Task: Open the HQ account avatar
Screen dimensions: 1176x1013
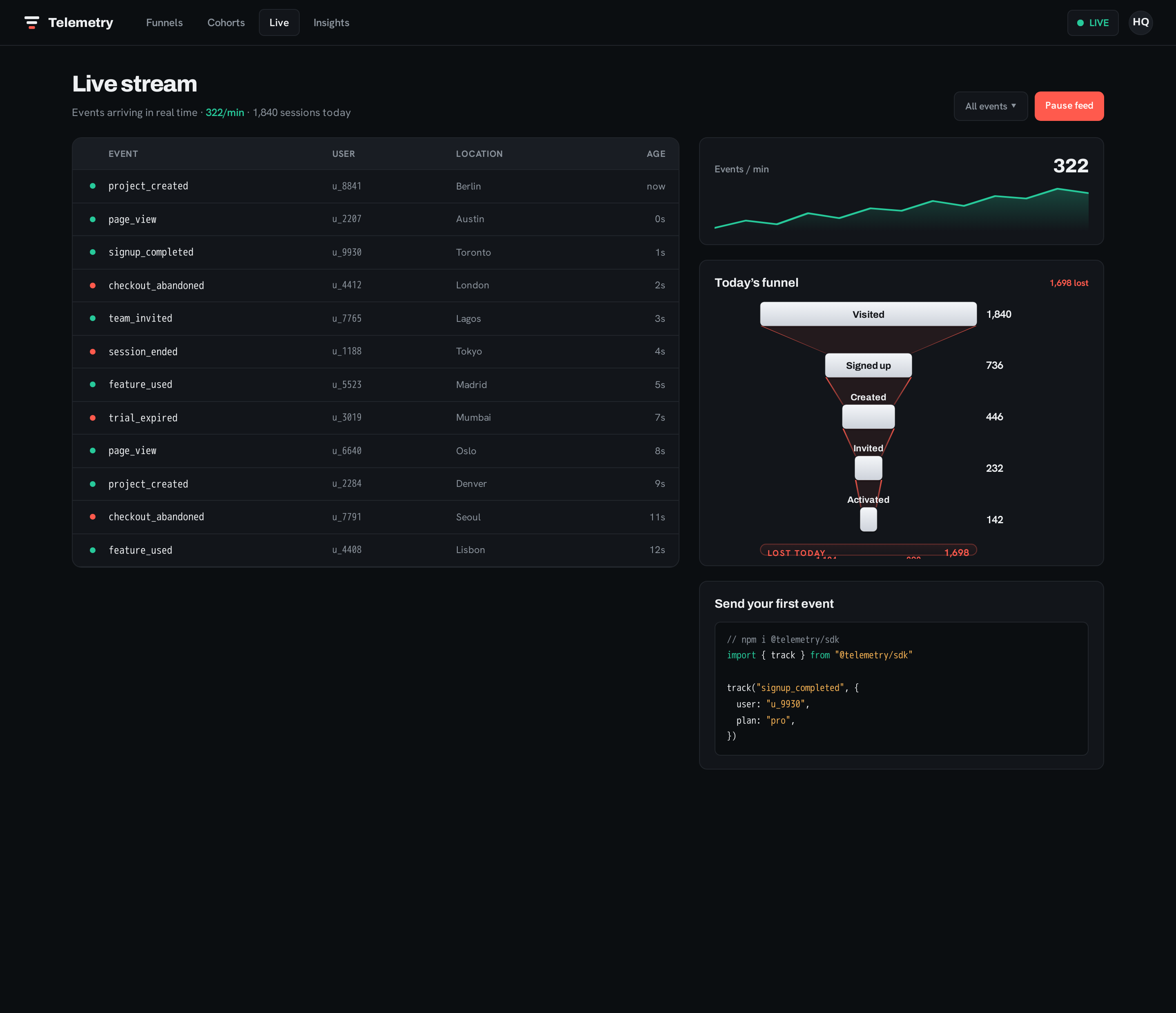Action: click(x=1140, y=22)
